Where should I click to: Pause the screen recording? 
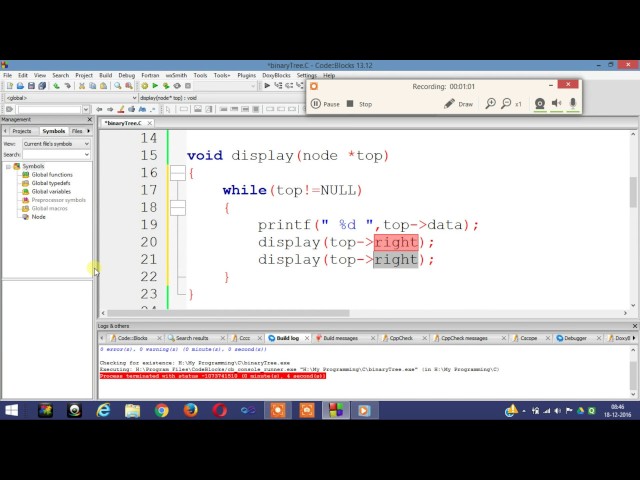[x=325, y=104]
